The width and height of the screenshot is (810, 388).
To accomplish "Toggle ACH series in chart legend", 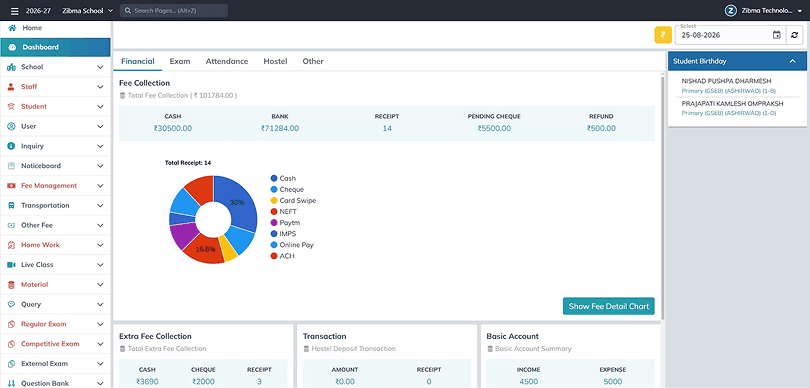I will (282, 256).
